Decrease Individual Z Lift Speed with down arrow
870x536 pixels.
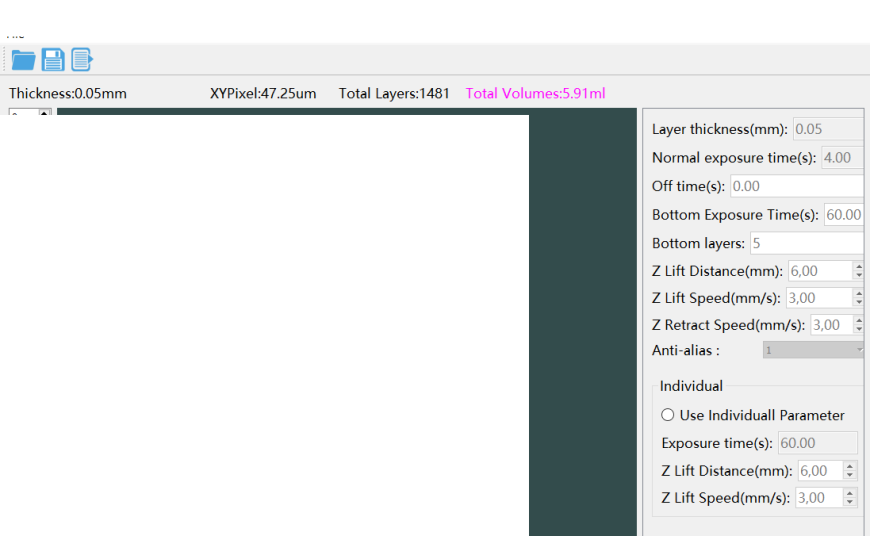[850, 502]
